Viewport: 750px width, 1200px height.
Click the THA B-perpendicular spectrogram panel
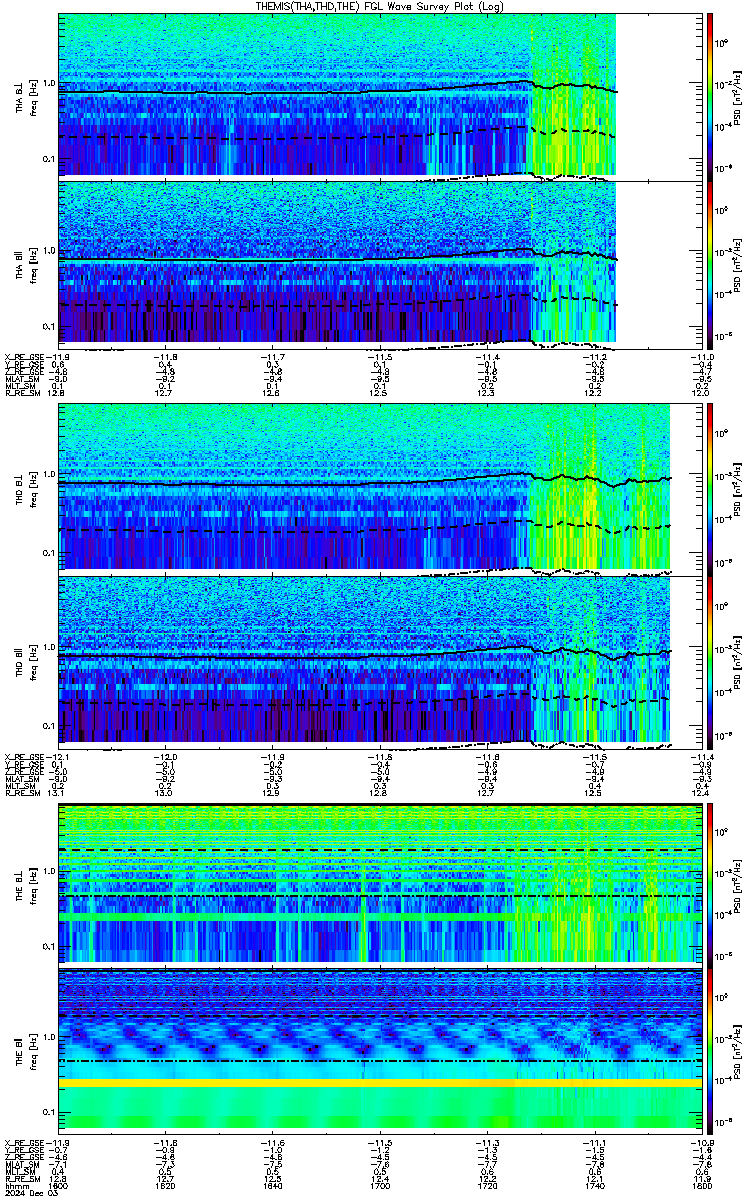[380, 95]
